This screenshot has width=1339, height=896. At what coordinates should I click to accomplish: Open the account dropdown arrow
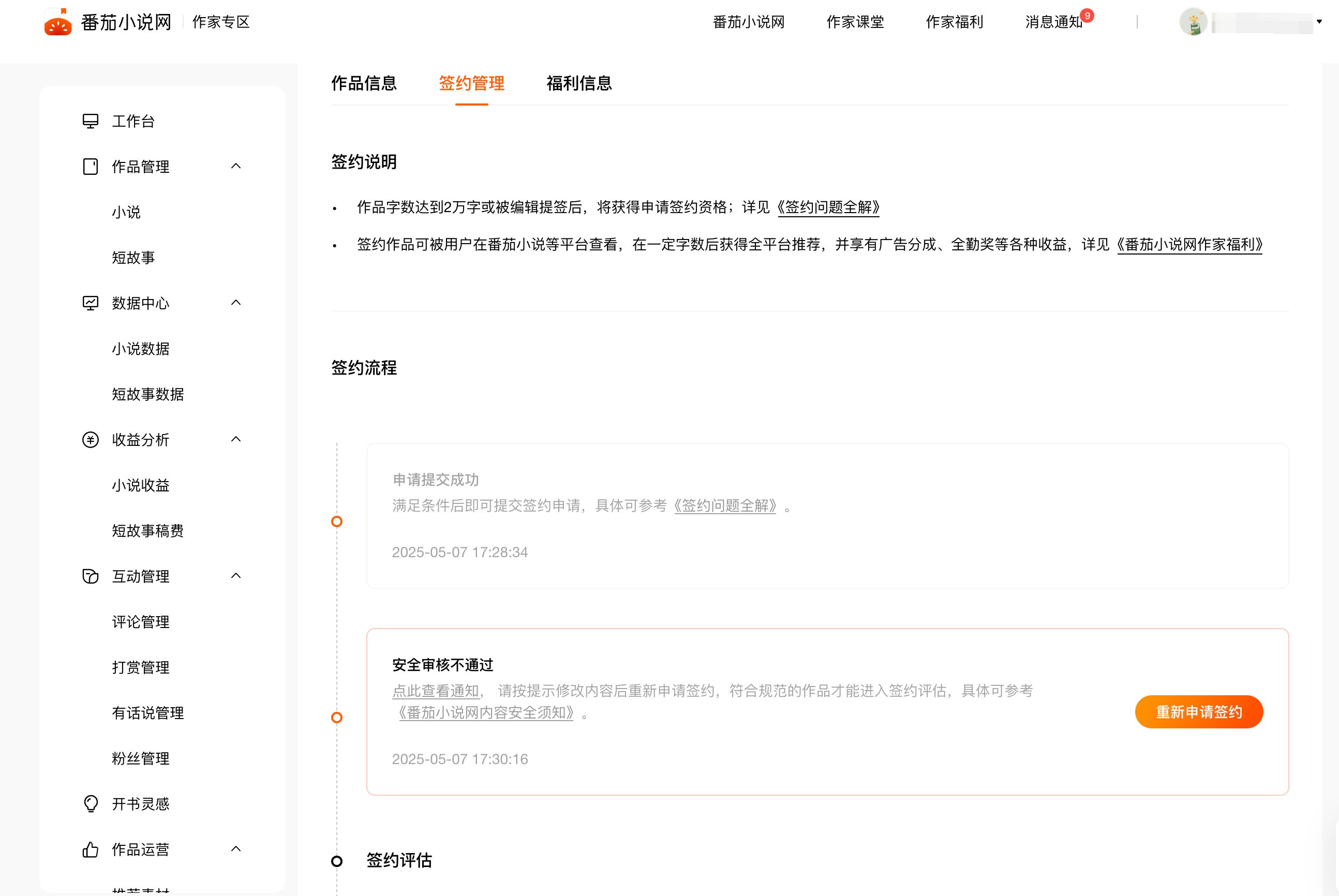click(x=1319, y=22)
